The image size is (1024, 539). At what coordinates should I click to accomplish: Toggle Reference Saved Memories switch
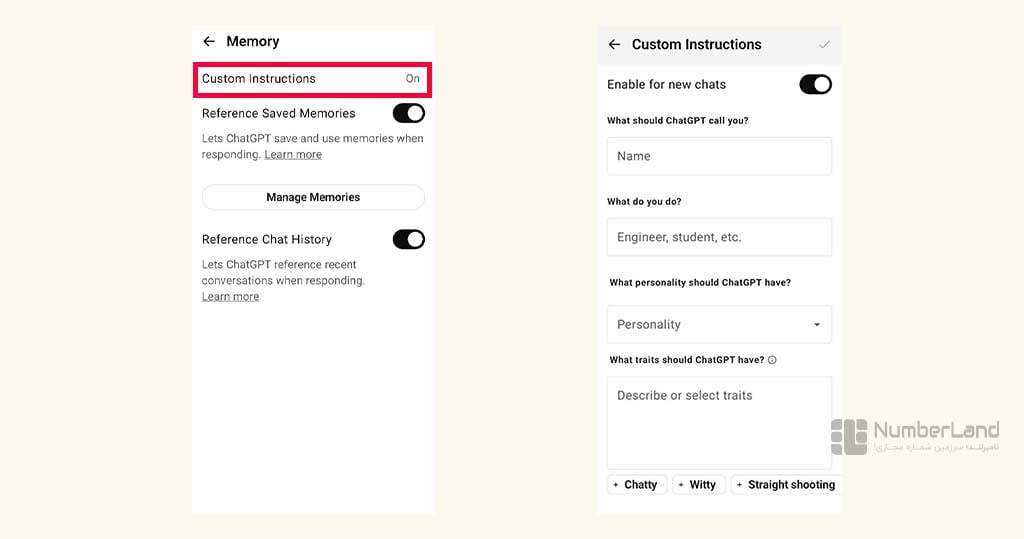click(409, 113)
